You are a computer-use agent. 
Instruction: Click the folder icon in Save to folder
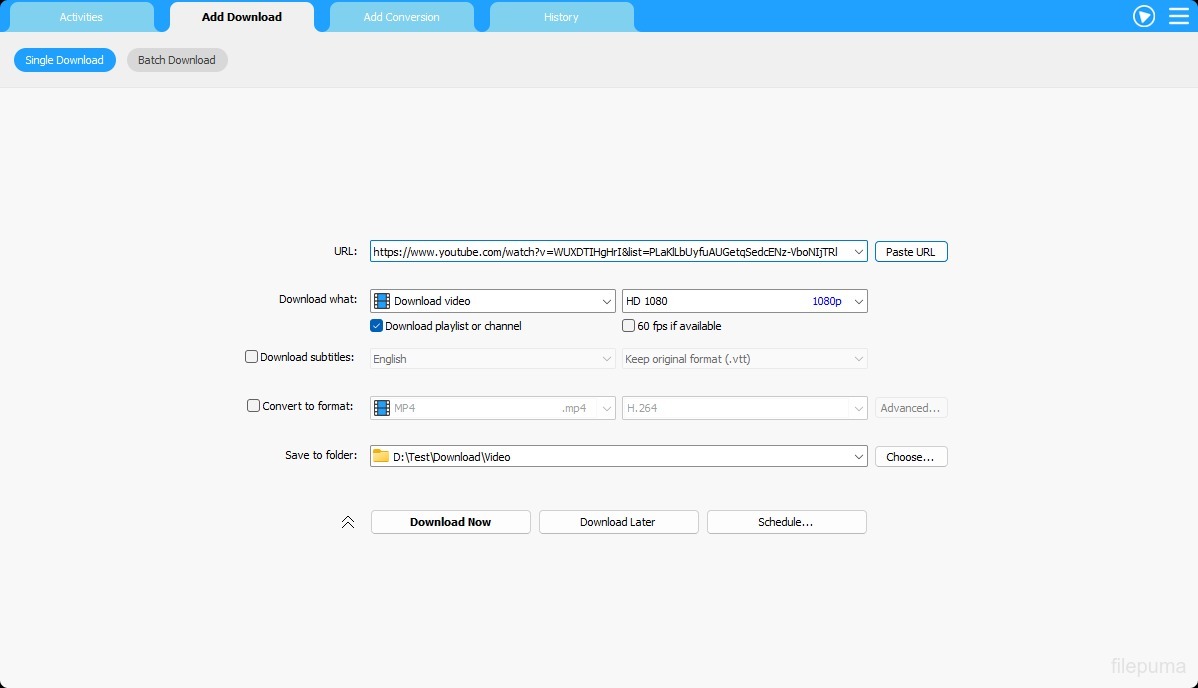(x=381, y=456)
